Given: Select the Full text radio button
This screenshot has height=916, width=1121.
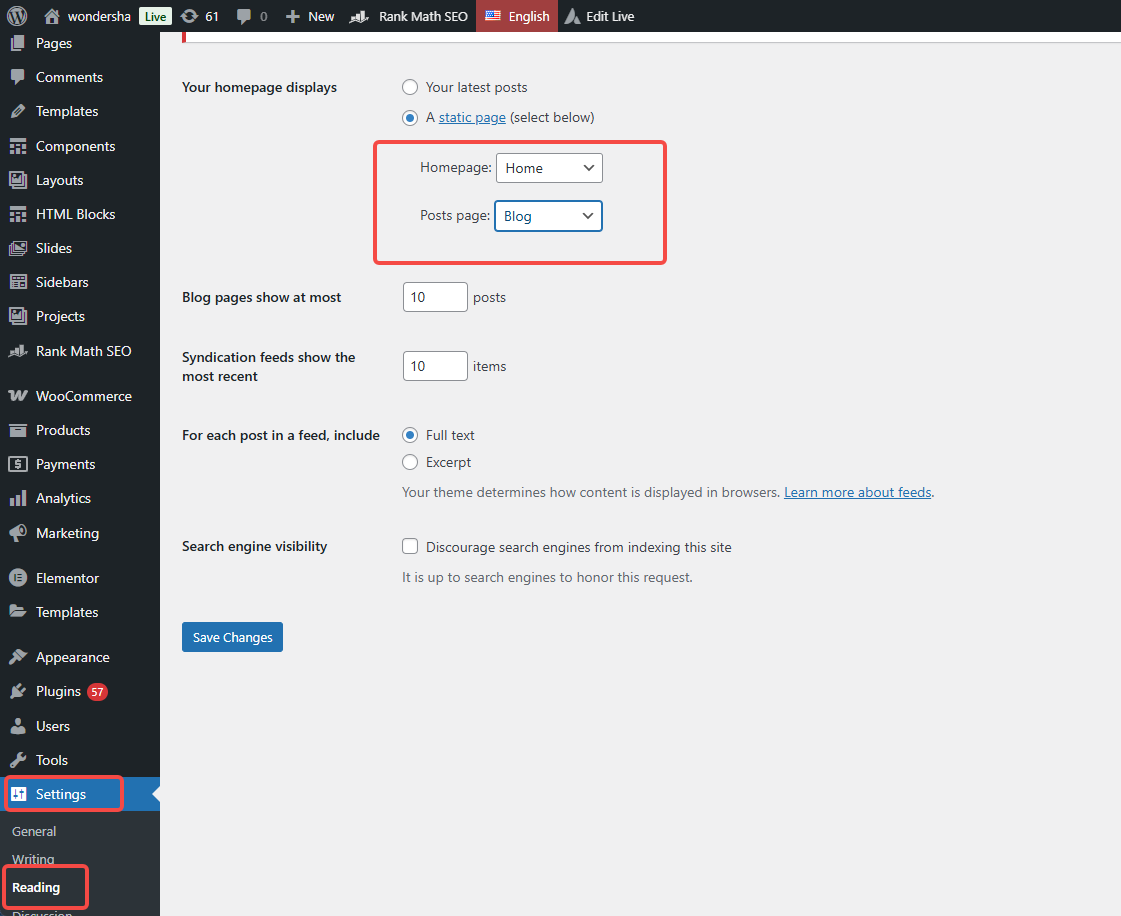Looking at the screenshot, I should click(410, 435).
